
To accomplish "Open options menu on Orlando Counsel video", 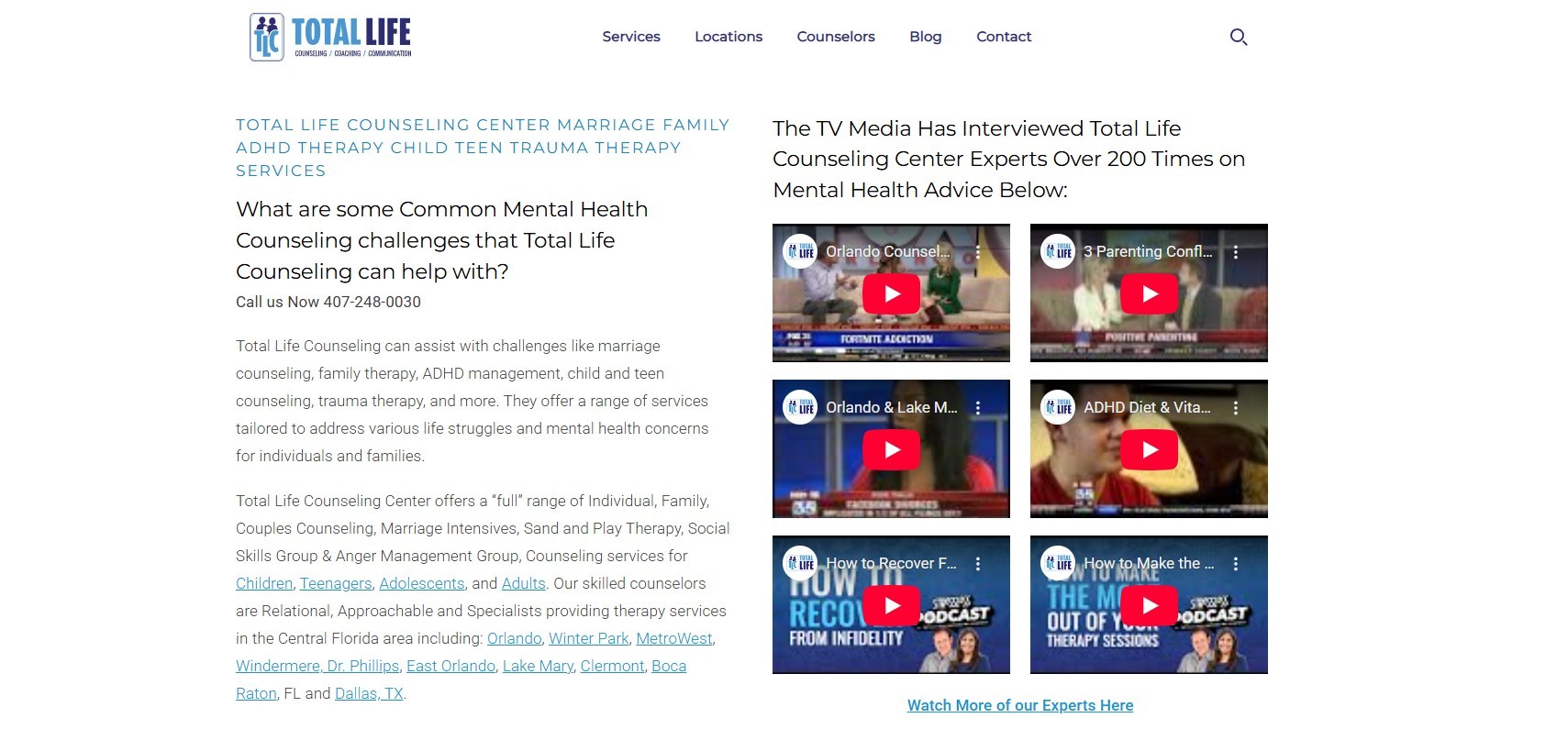I will 978,251.
